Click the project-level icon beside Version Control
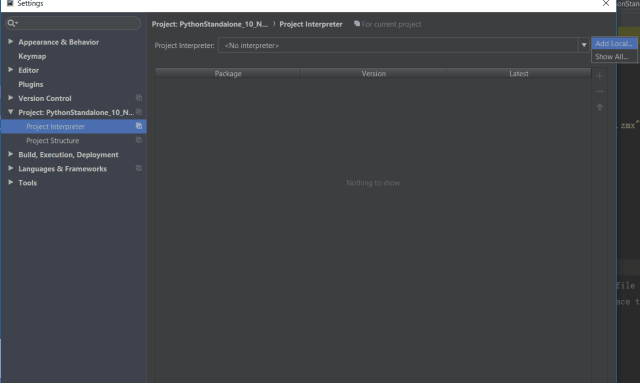 139,98
